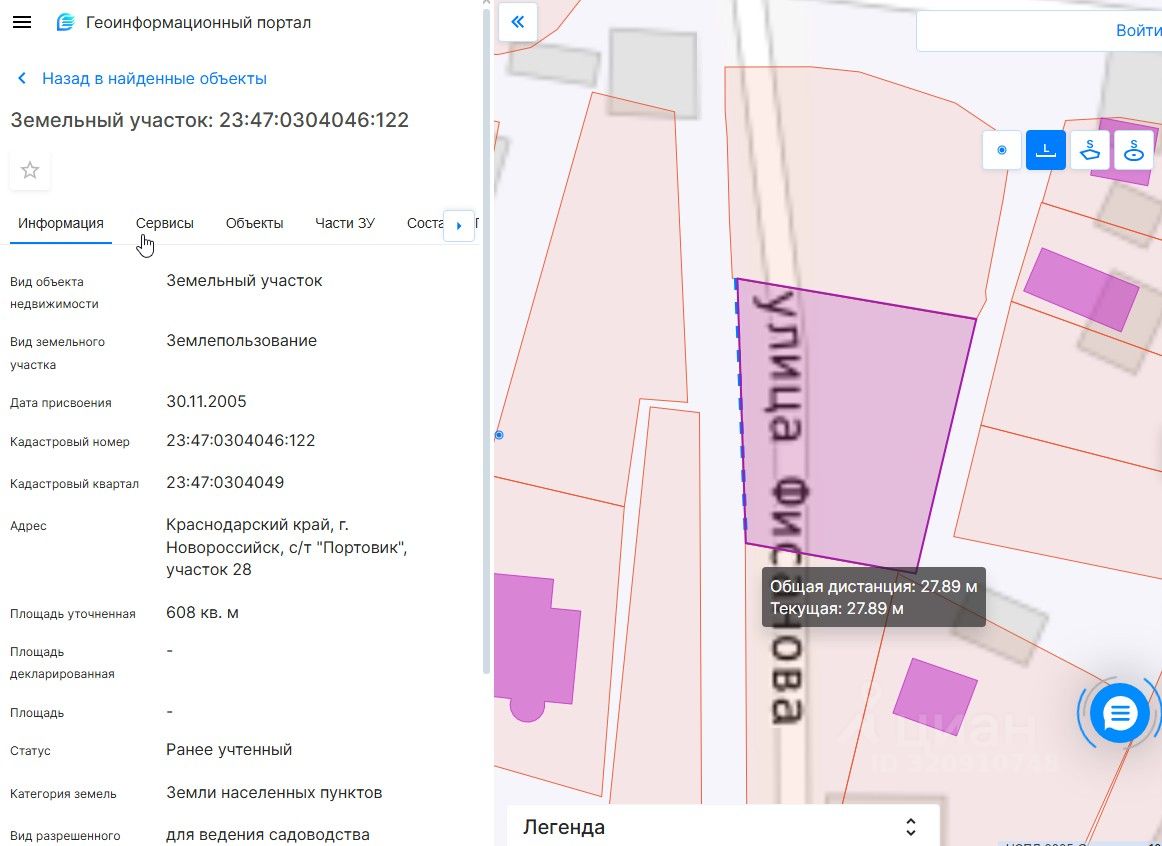Viewport: 1162px width, 846px height.
Task: Open the Части ЗУ tab
Action: tap(345, 223)
